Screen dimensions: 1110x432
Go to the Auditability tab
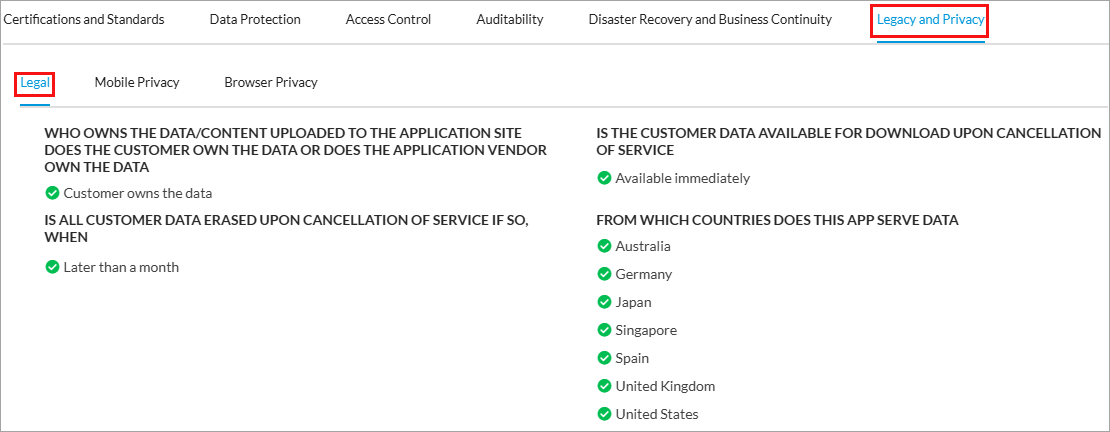[510, 20]
